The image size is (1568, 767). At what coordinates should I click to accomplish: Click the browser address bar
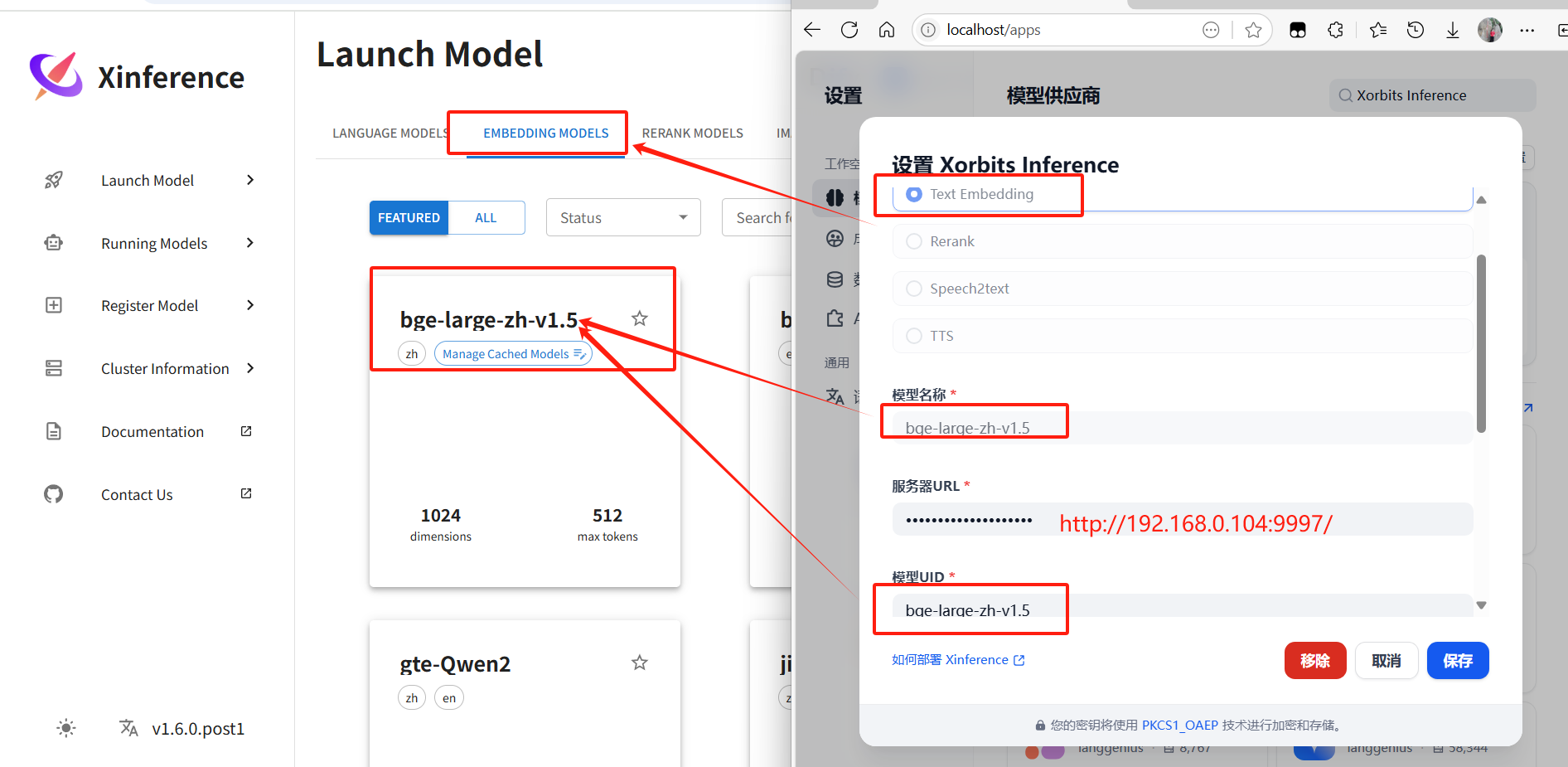(x=1092, y=30)
